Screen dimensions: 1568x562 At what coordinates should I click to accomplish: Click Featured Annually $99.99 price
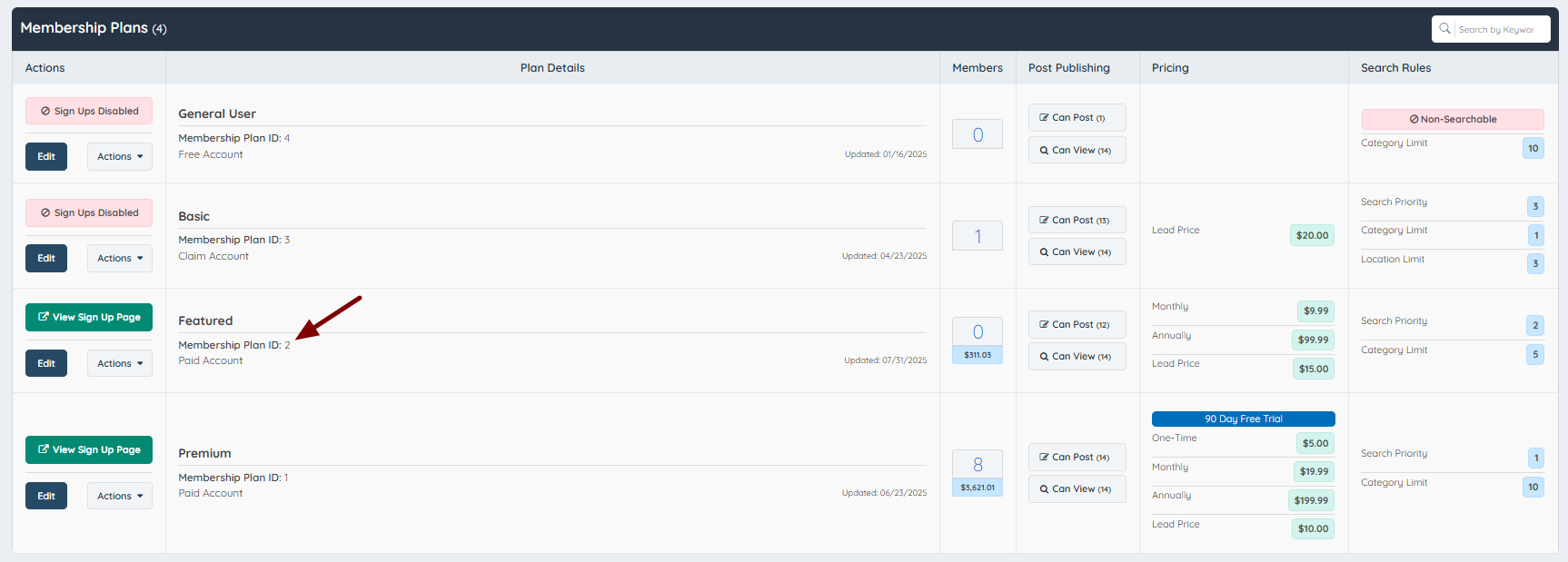(x=1314, y=340)
